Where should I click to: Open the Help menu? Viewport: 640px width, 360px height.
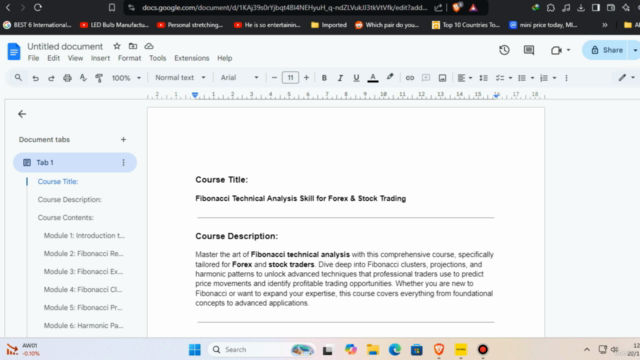click(x=224, y=58)
